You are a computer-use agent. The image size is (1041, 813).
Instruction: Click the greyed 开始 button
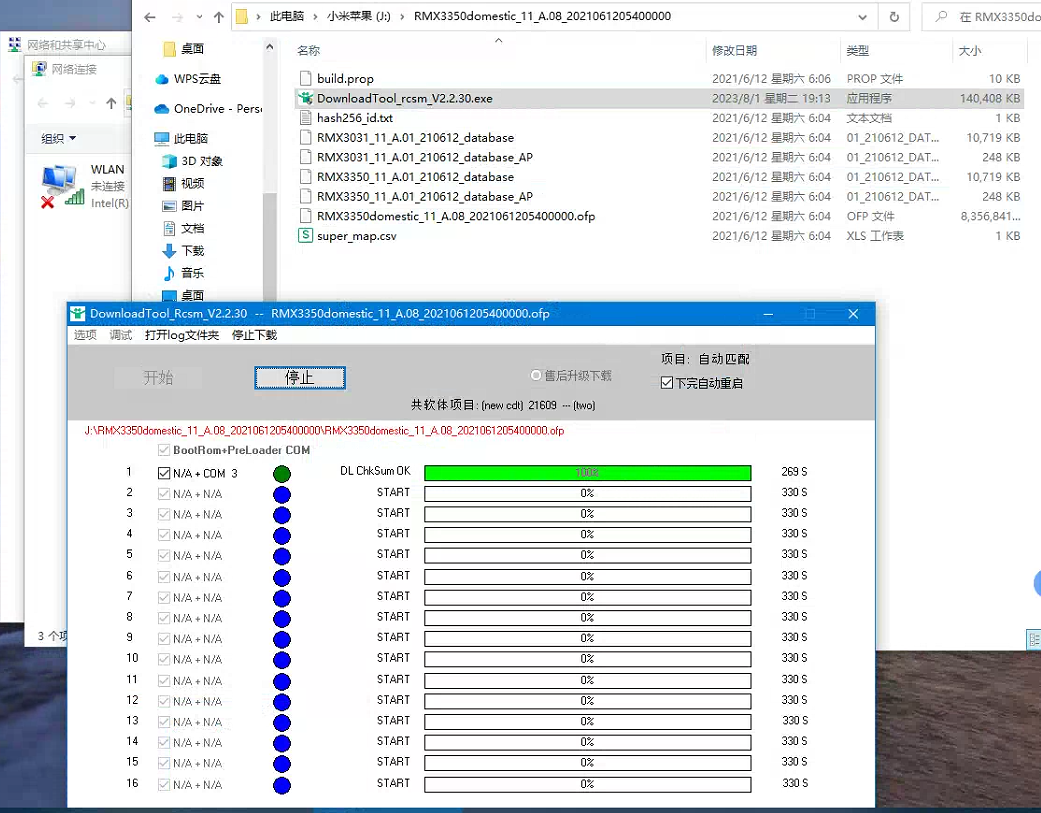tap(158, 378)
